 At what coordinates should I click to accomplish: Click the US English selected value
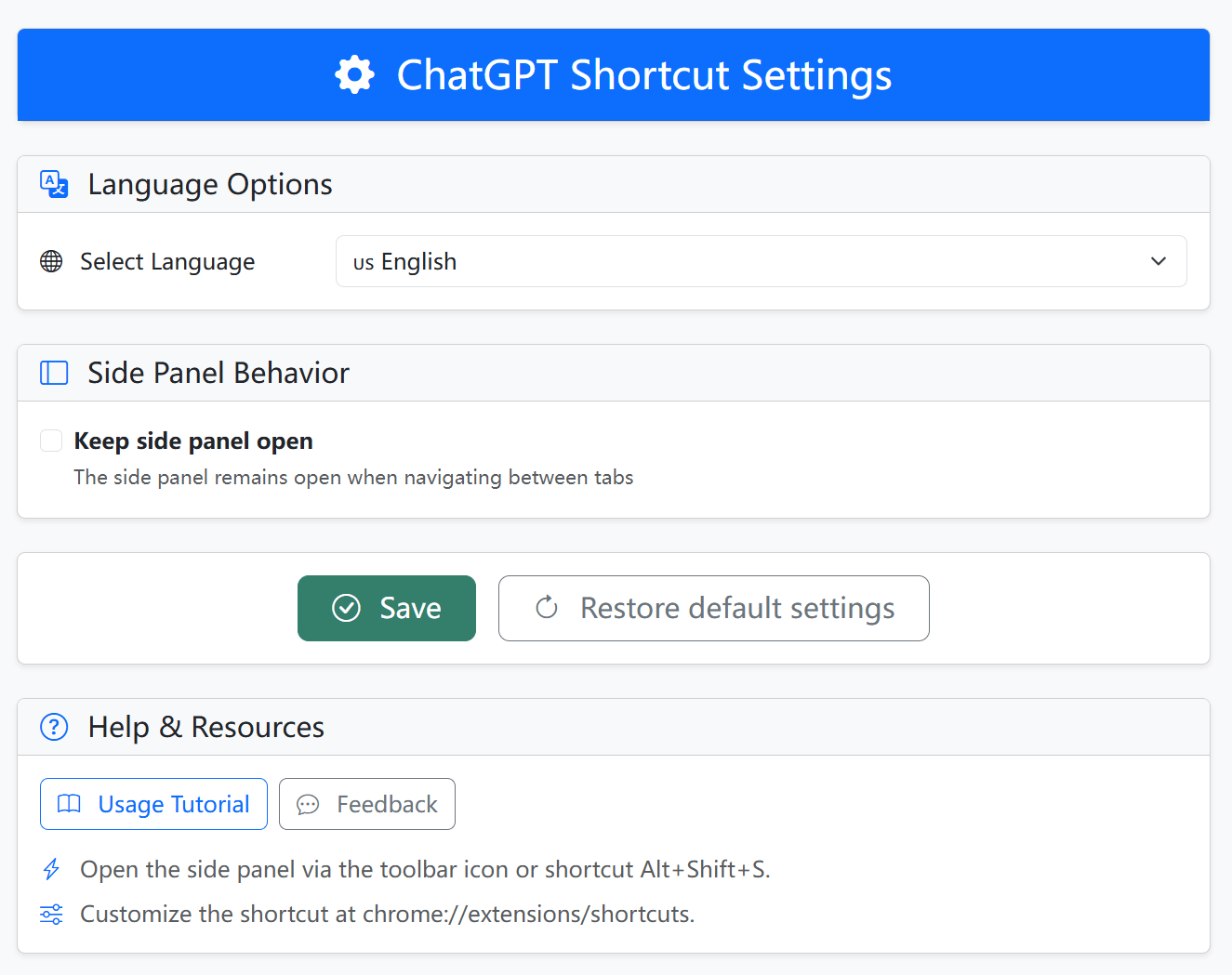(x=405, y=262)
